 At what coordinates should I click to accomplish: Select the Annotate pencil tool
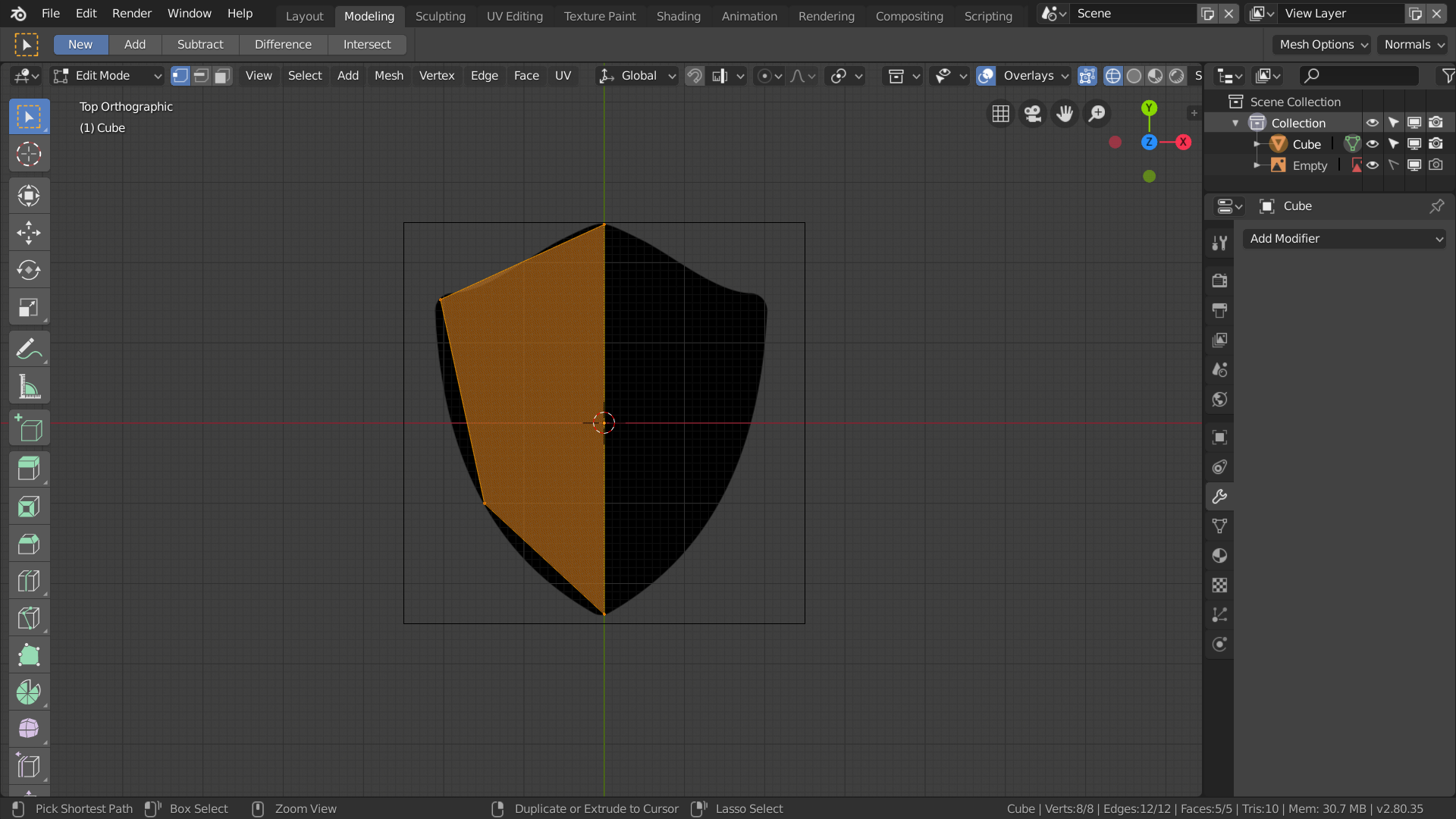(x=29, y=350)
